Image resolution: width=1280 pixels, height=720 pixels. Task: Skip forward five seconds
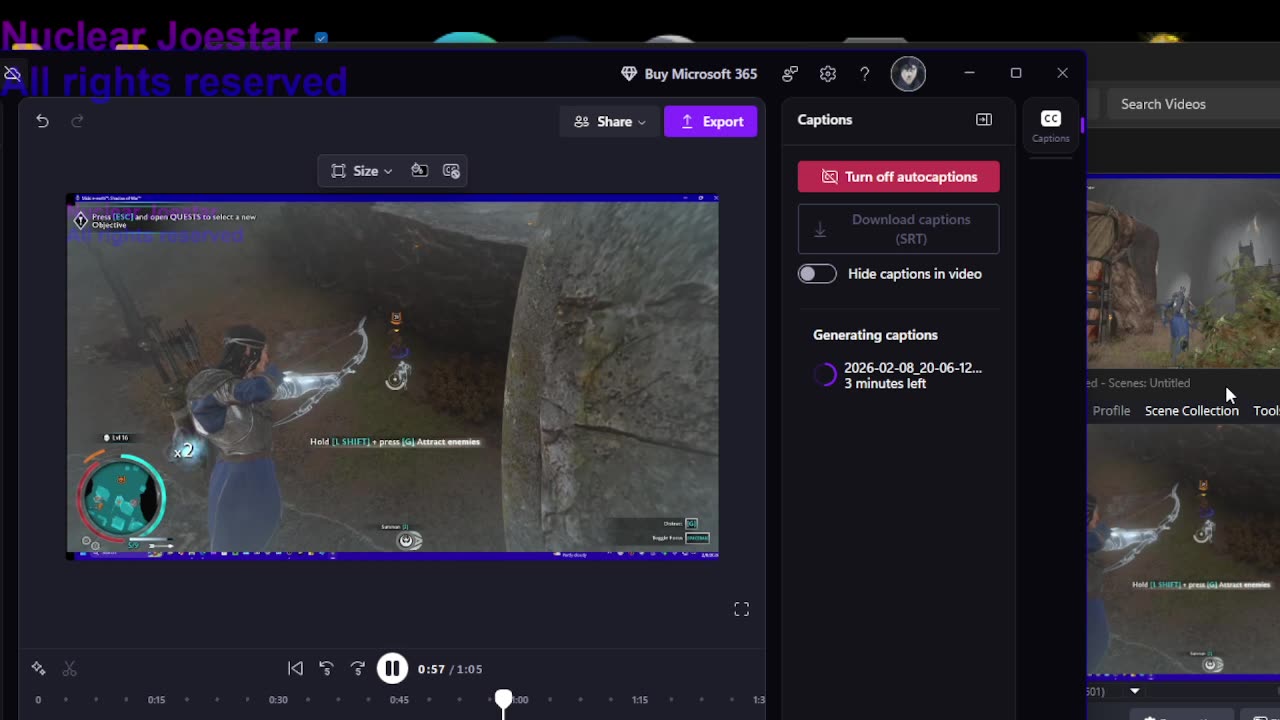(358, 668)
